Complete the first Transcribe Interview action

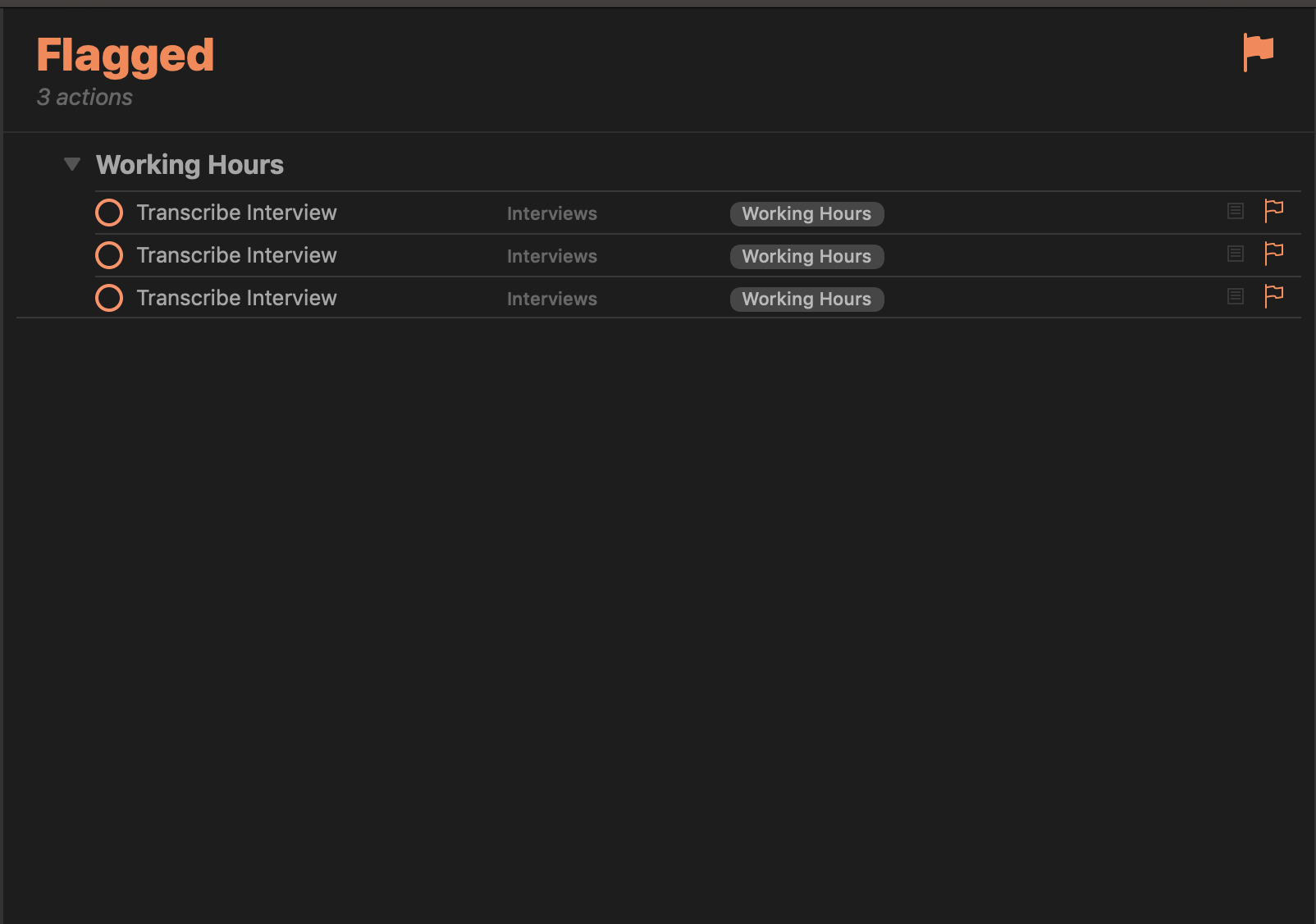coord(109,213)
